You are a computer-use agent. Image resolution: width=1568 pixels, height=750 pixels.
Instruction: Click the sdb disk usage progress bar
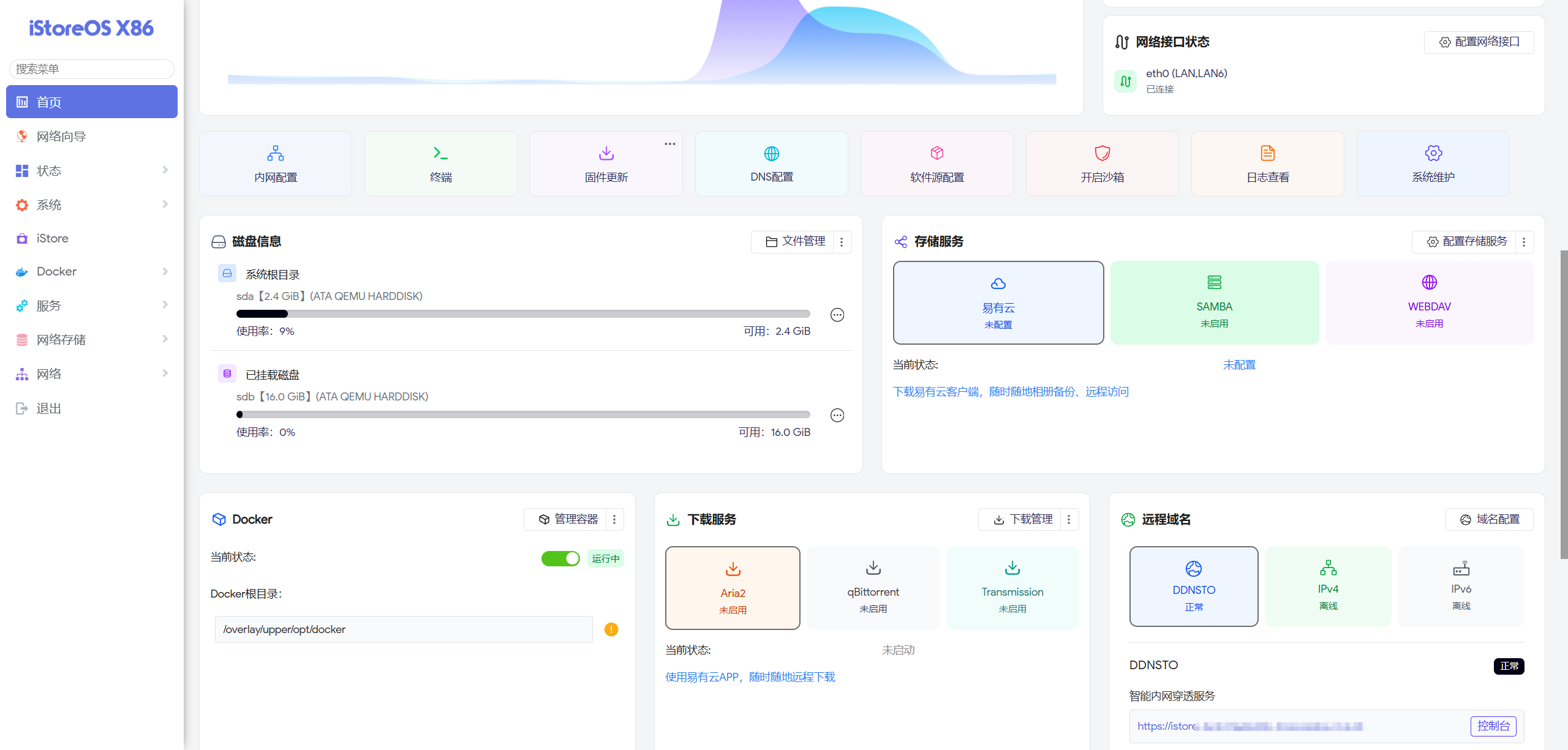coord(523,414)
